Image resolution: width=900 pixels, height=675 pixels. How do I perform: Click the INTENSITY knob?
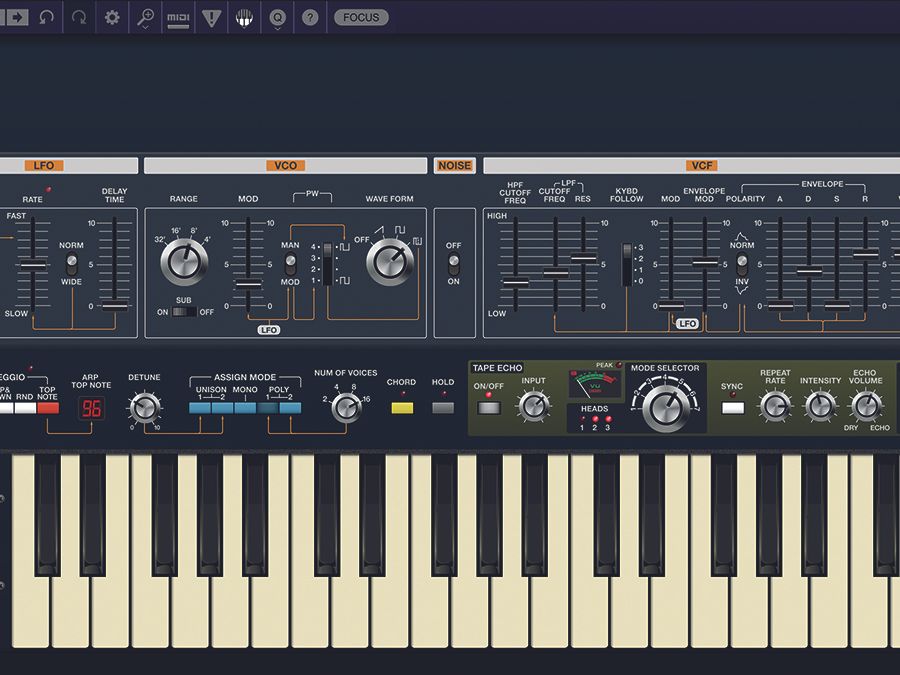click(820, 406)
